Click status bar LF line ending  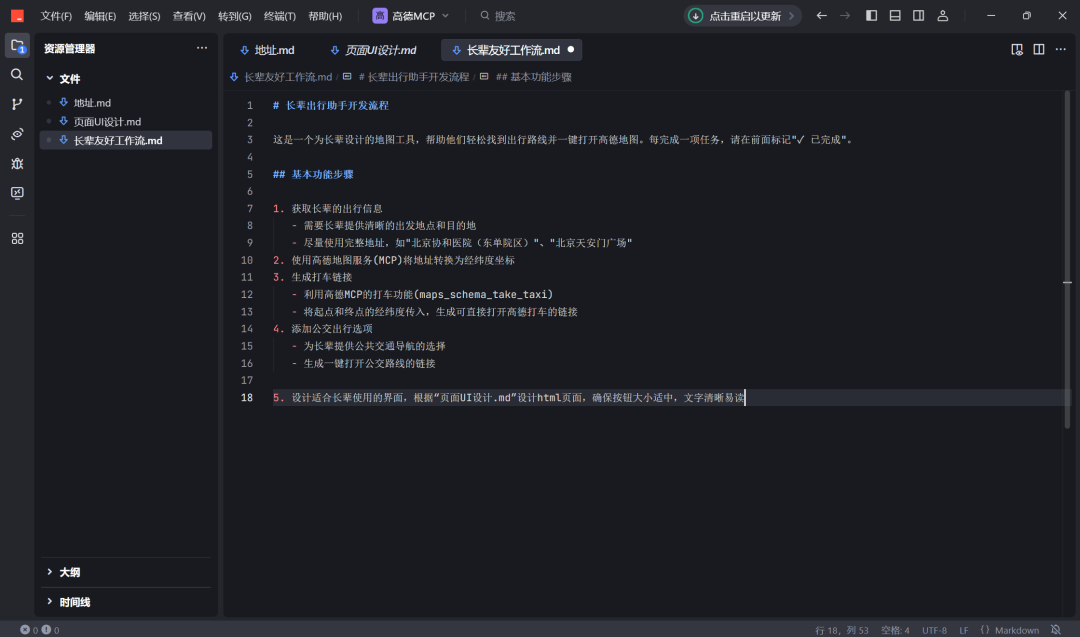[x=964, y=629]
